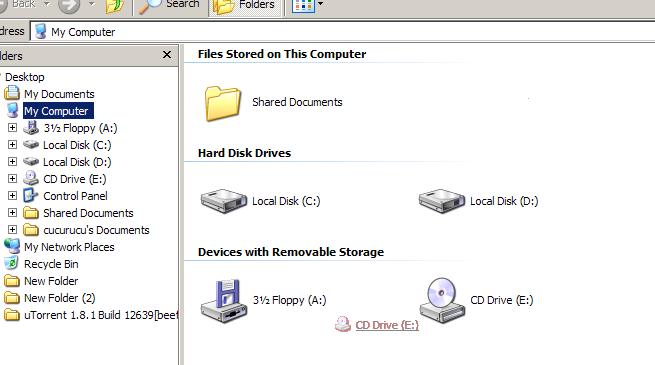Screen dimensions: 655x365
Task: Click My Computer icon in tree
Action: tap(13, 110)
